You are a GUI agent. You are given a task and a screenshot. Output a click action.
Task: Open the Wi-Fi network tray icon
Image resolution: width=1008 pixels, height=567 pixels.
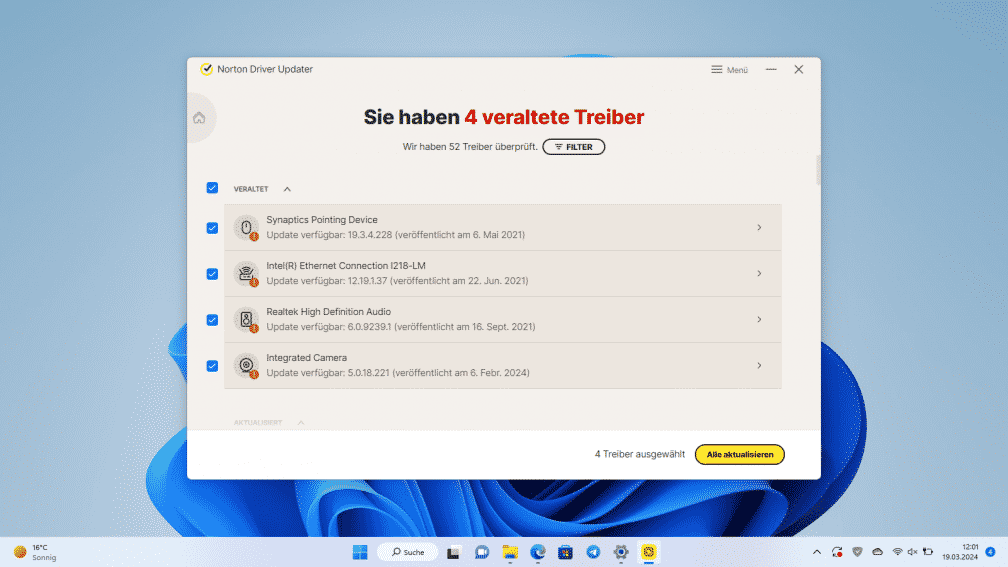[x=897, y=552]
